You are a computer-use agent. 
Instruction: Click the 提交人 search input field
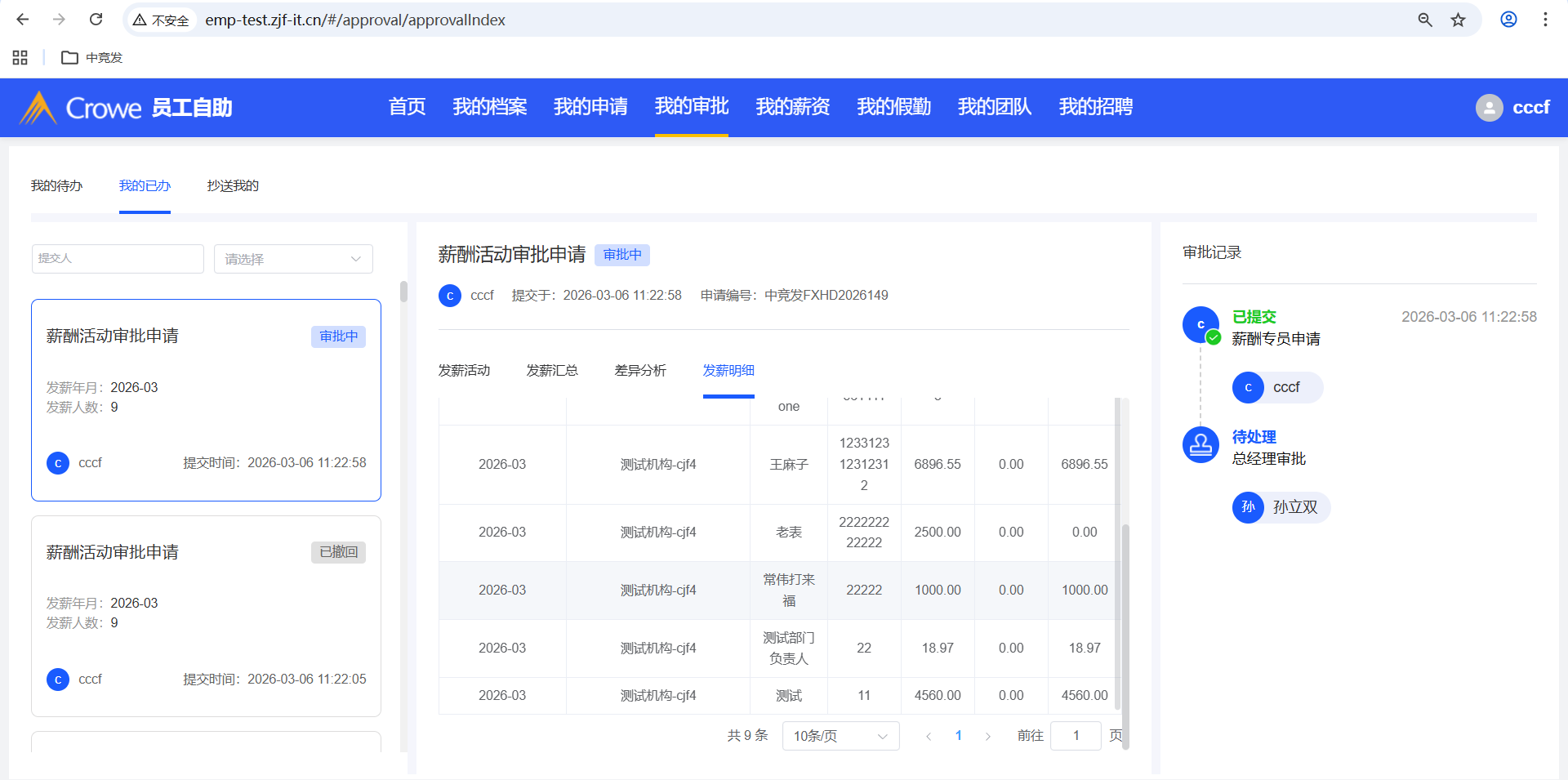[118, 259]
